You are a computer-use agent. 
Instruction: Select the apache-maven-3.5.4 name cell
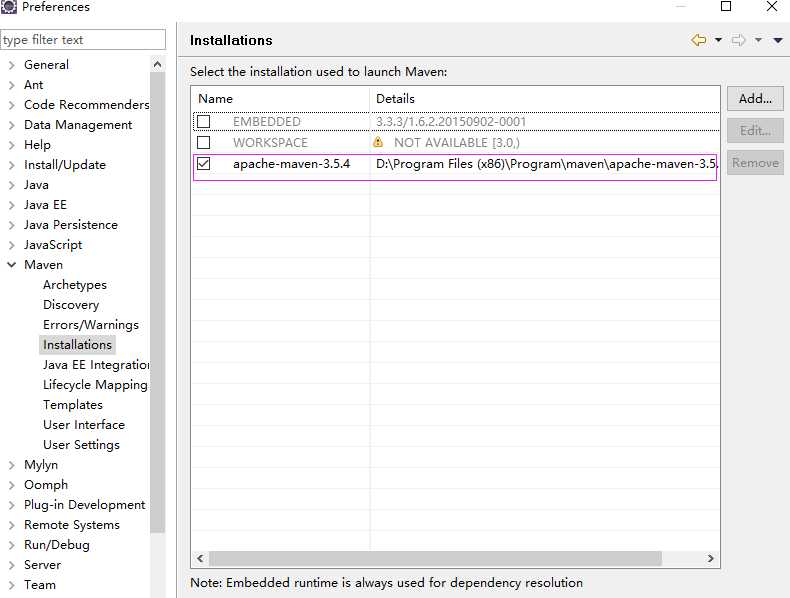[x=291, y=164]
